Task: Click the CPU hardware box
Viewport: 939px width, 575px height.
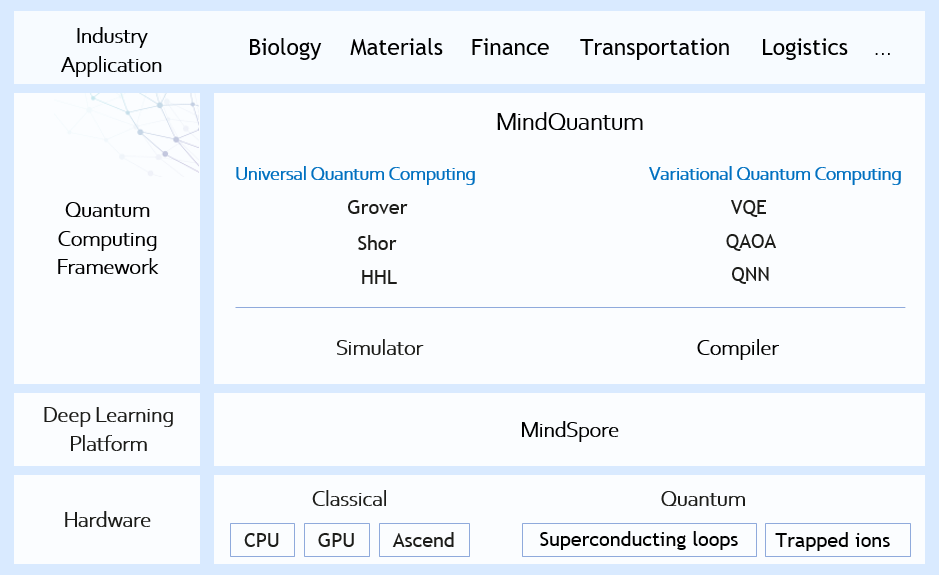Action: tap(262, 540)
